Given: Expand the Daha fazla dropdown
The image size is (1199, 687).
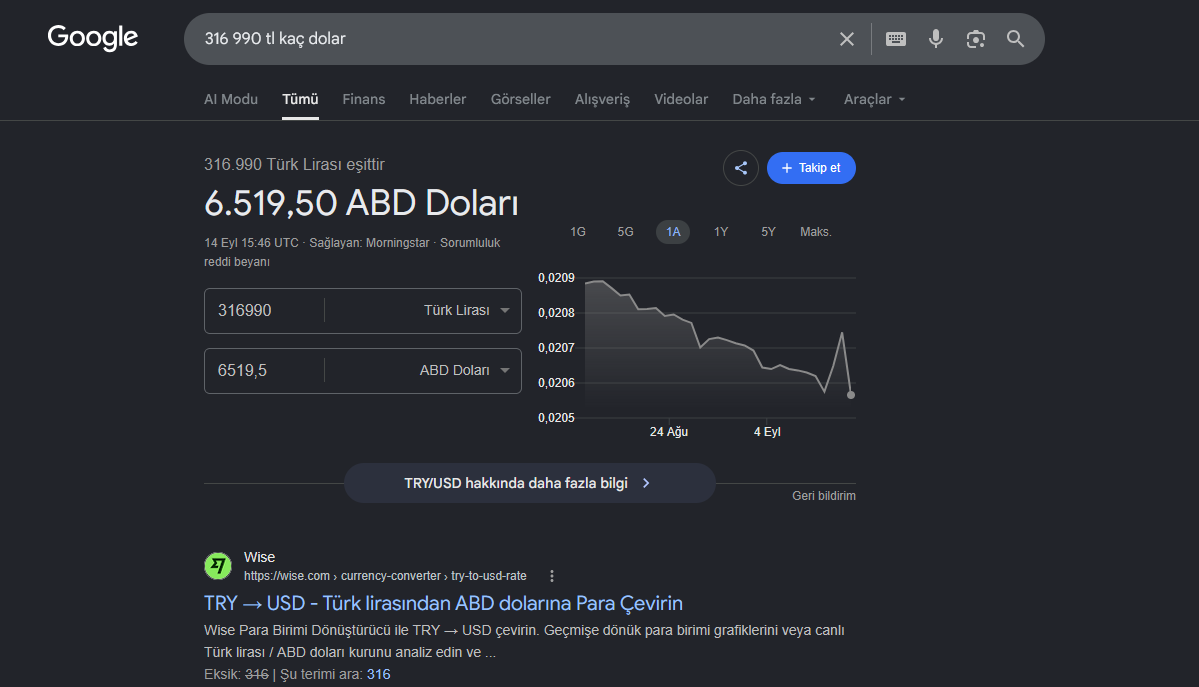Looking at the screenshot, I should coord(774,99).
